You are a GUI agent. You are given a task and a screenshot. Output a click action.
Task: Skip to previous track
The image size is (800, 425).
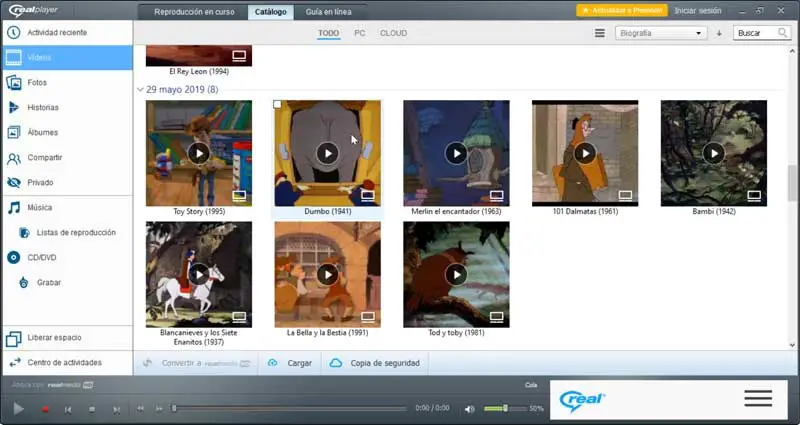[68, 409]
